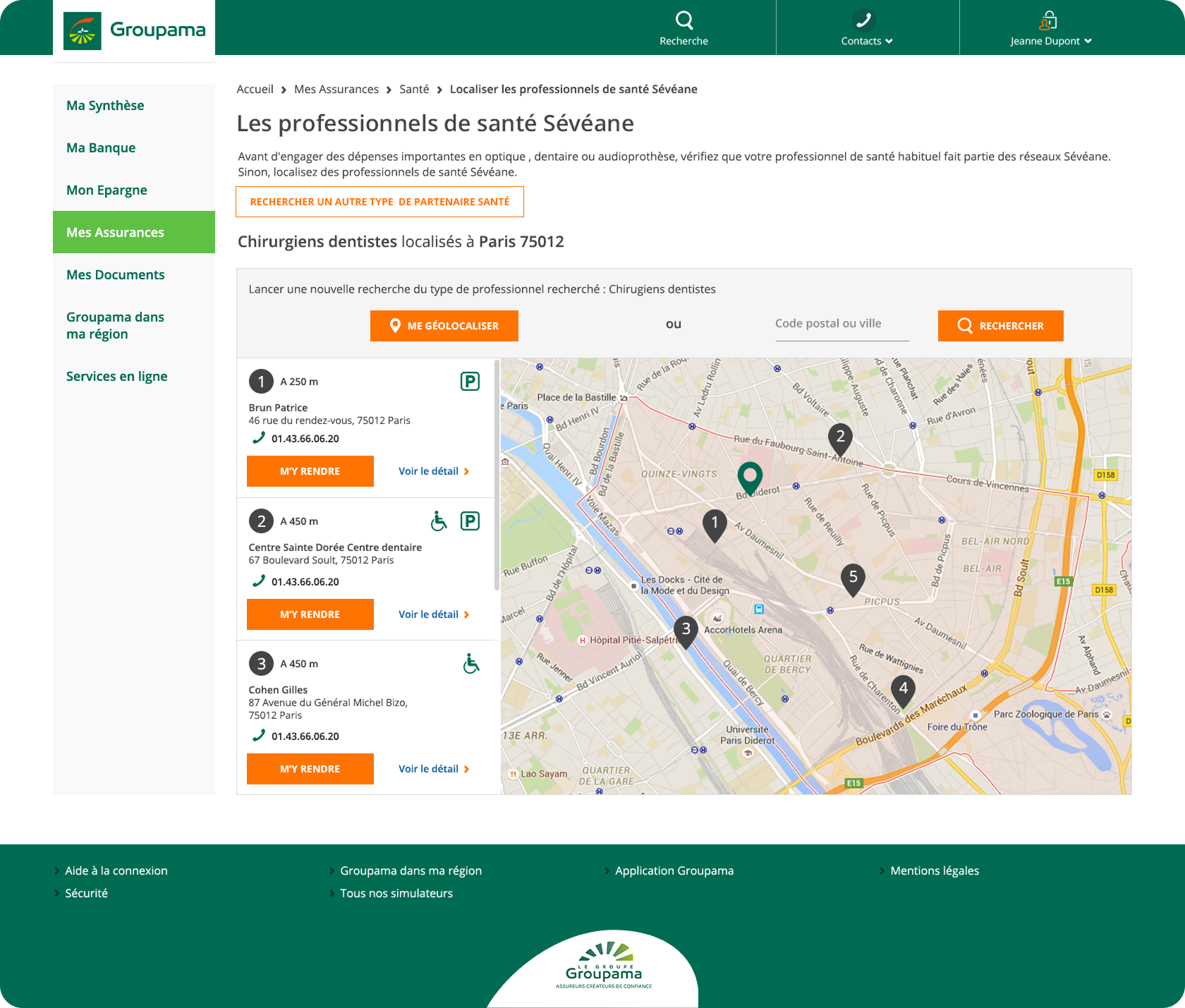Open search via the Recherche magnifier icon
Screen dimensions: 1185x1008
683,21
